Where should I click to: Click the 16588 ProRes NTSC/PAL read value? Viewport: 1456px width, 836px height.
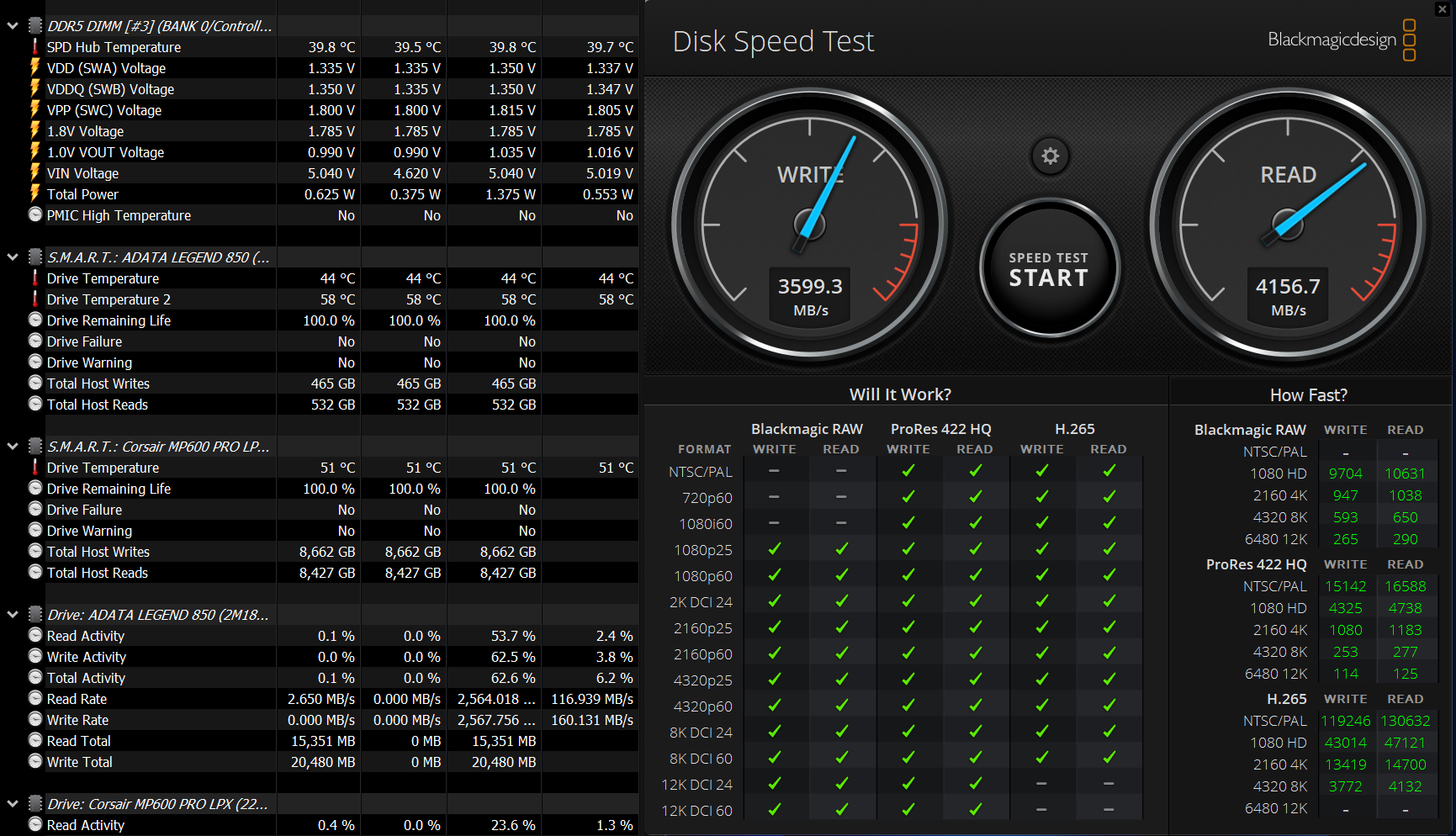click(x=1405, y=586)
